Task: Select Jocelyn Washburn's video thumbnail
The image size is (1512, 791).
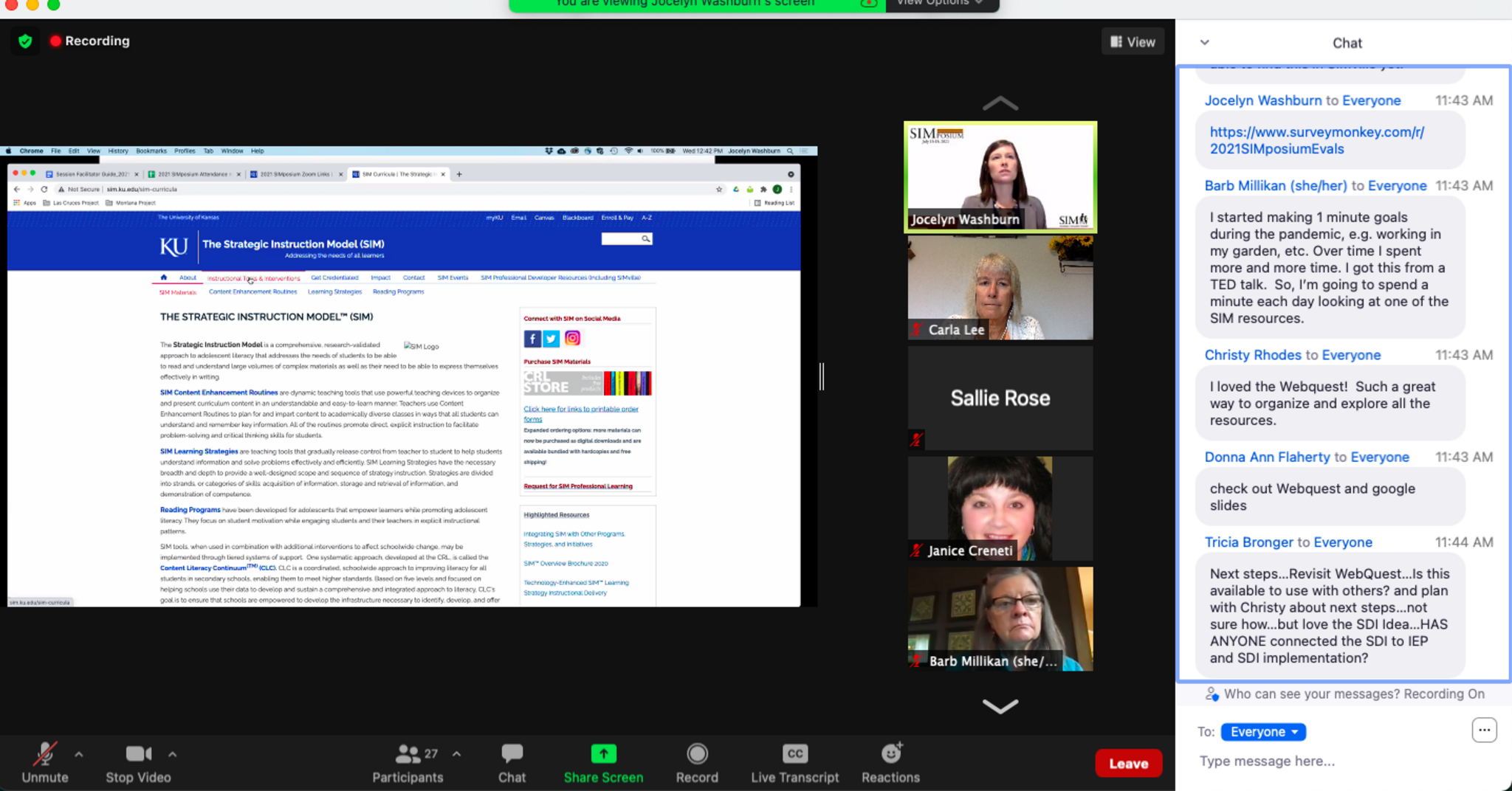Action: pyautogui.click(x=1000, y=177)
